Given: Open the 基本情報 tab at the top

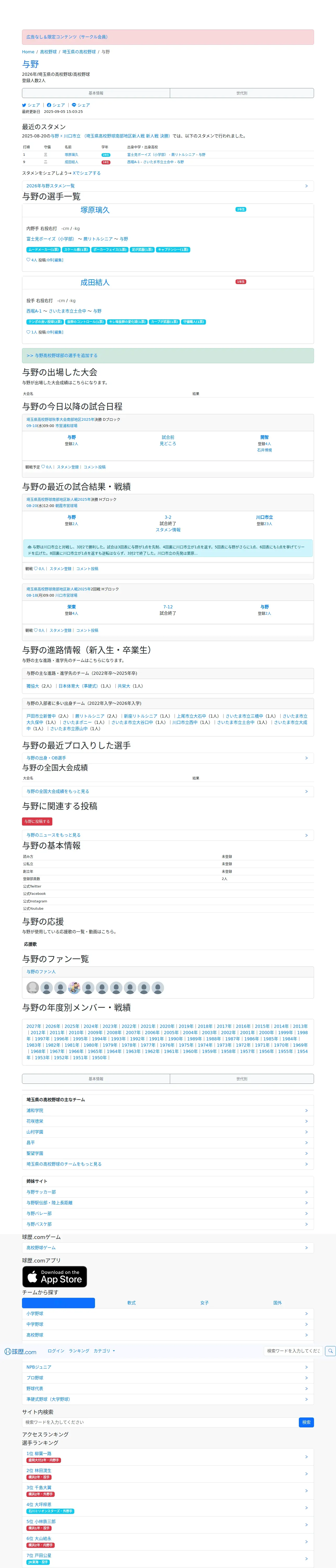Looking at the screenshot, I should tap(96, 93).
